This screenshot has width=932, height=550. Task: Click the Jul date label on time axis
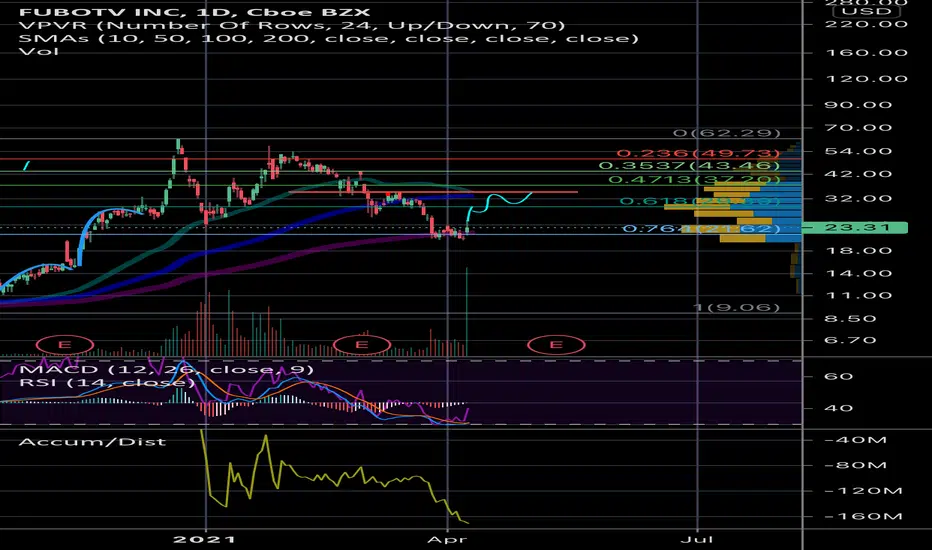tap(697, 539)
